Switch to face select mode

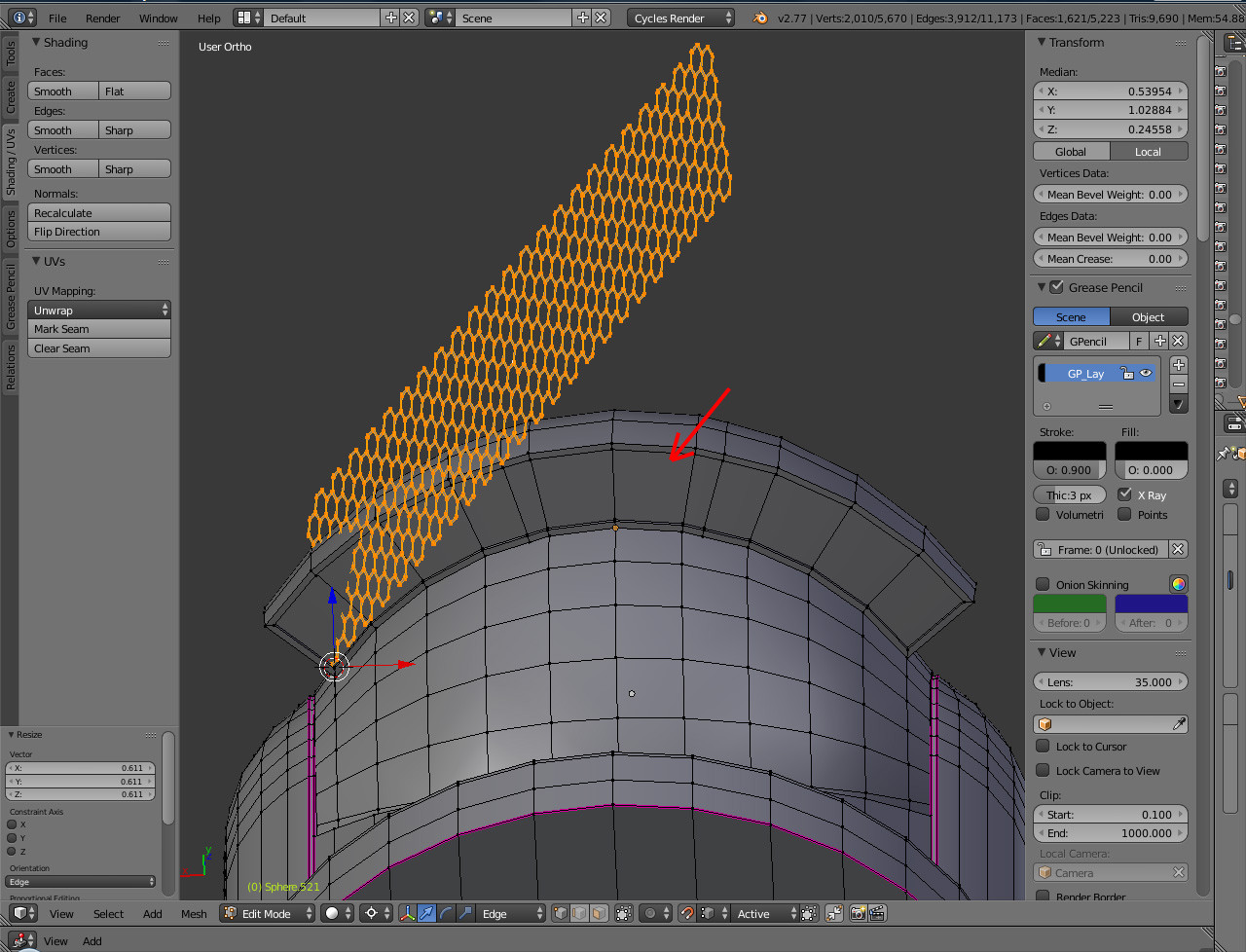599,913
